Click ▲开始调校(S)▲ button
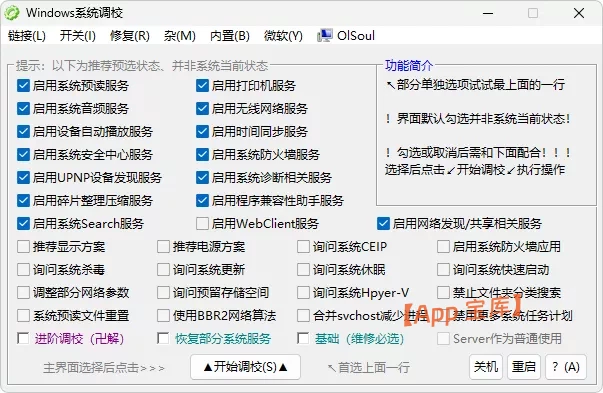603x393 pixels. (245, 367)
